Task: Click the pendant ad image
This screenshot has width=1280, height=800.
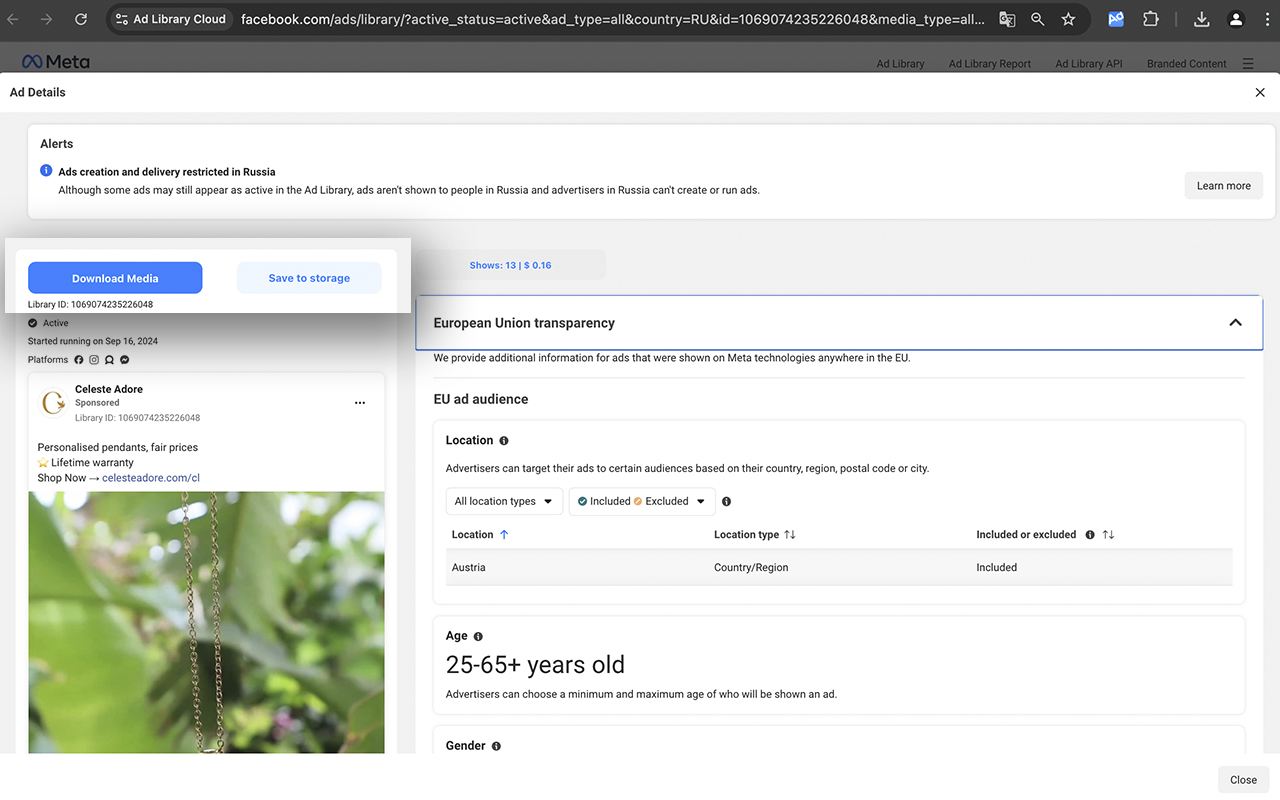Action: (x=206, y=622)
